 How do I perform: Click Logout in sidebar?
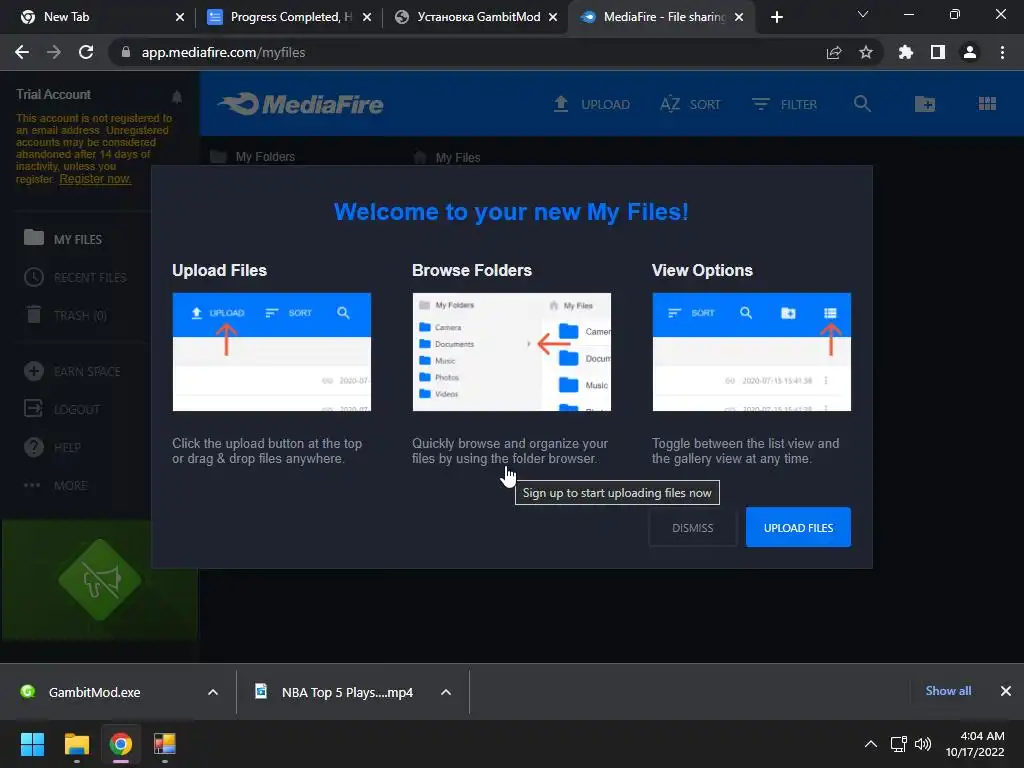[62, 409]
